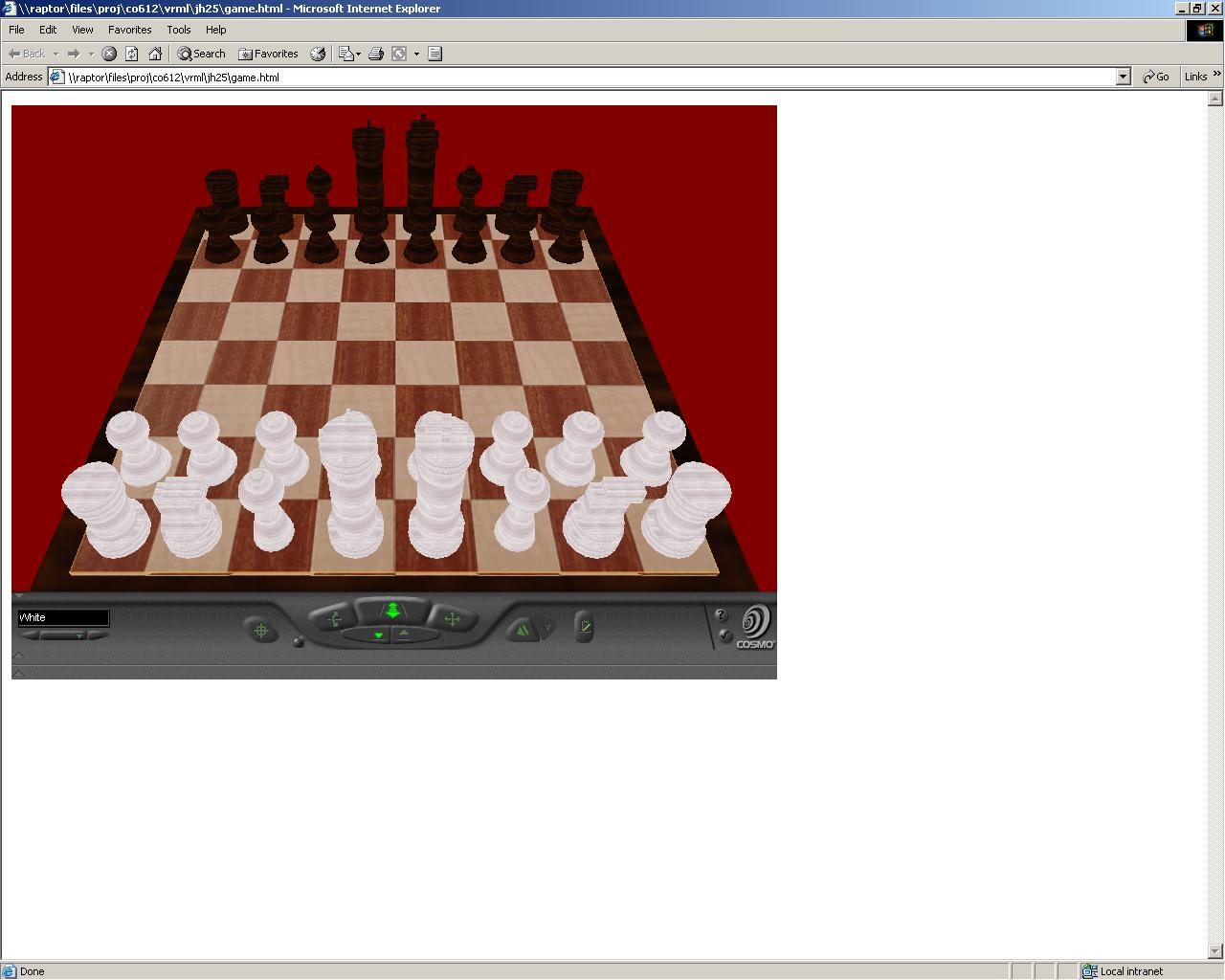Click the Back button in IE toolbar
This screenshot has height=980, width=1225.
[27, 54]
